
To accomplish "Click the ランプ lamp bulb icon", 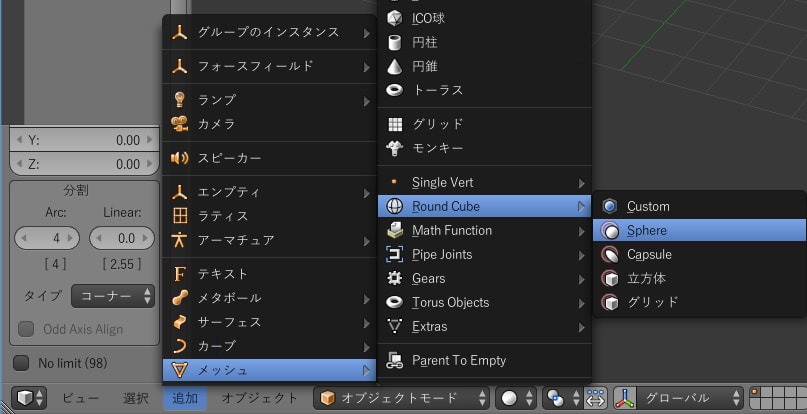I will tap(180, 100).
